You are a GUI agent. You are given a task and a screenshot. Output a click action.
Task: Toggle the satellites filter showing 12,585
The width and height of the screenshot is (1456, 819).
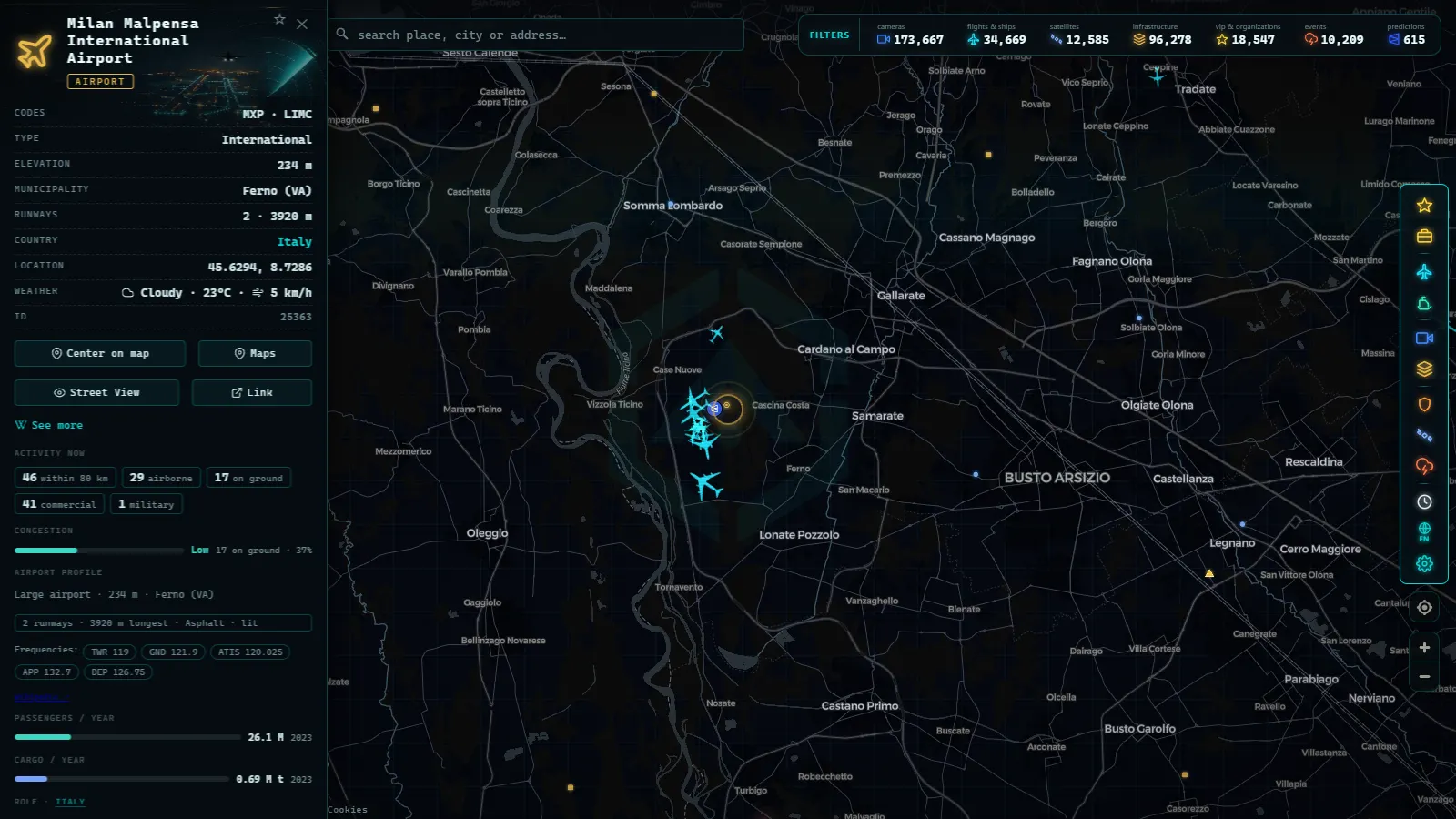1079,35
